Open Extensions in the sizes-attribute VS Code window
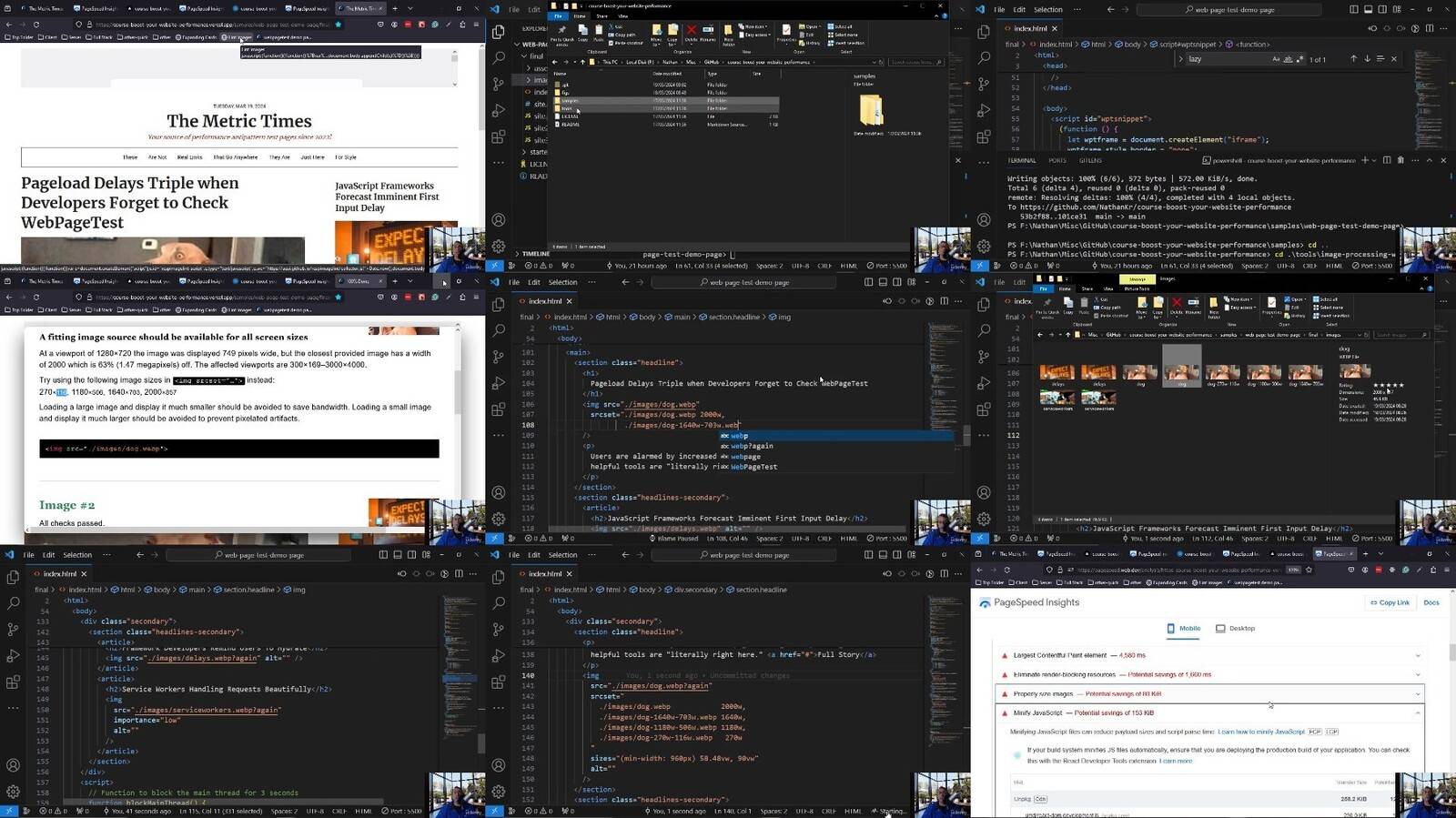The height and width of the screenshot is (818, 1456). (499, 682)
